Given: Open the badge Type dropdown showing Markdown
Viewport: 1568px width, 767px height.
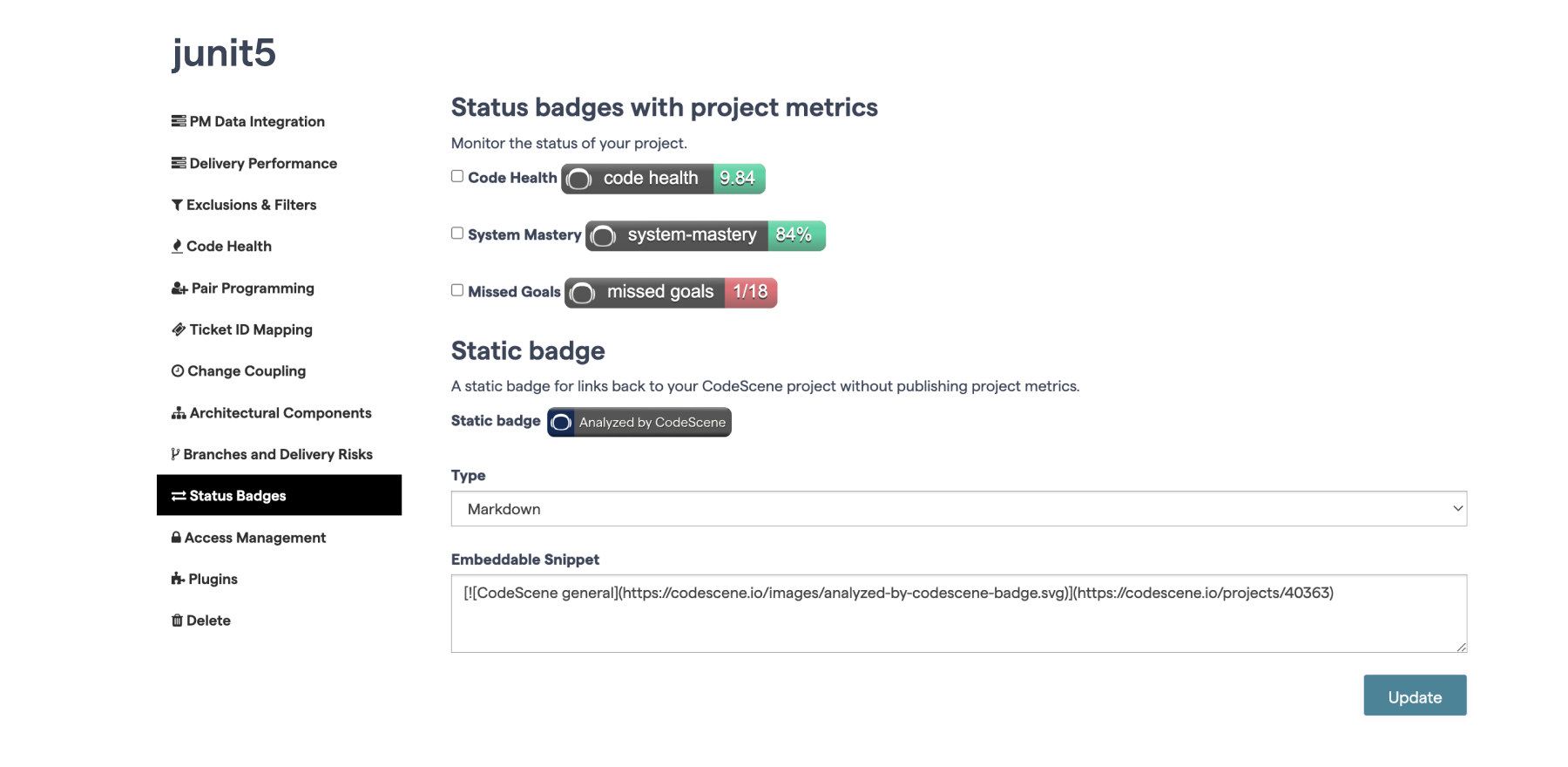Looking at the screenshot, I should tap(958, 508).
